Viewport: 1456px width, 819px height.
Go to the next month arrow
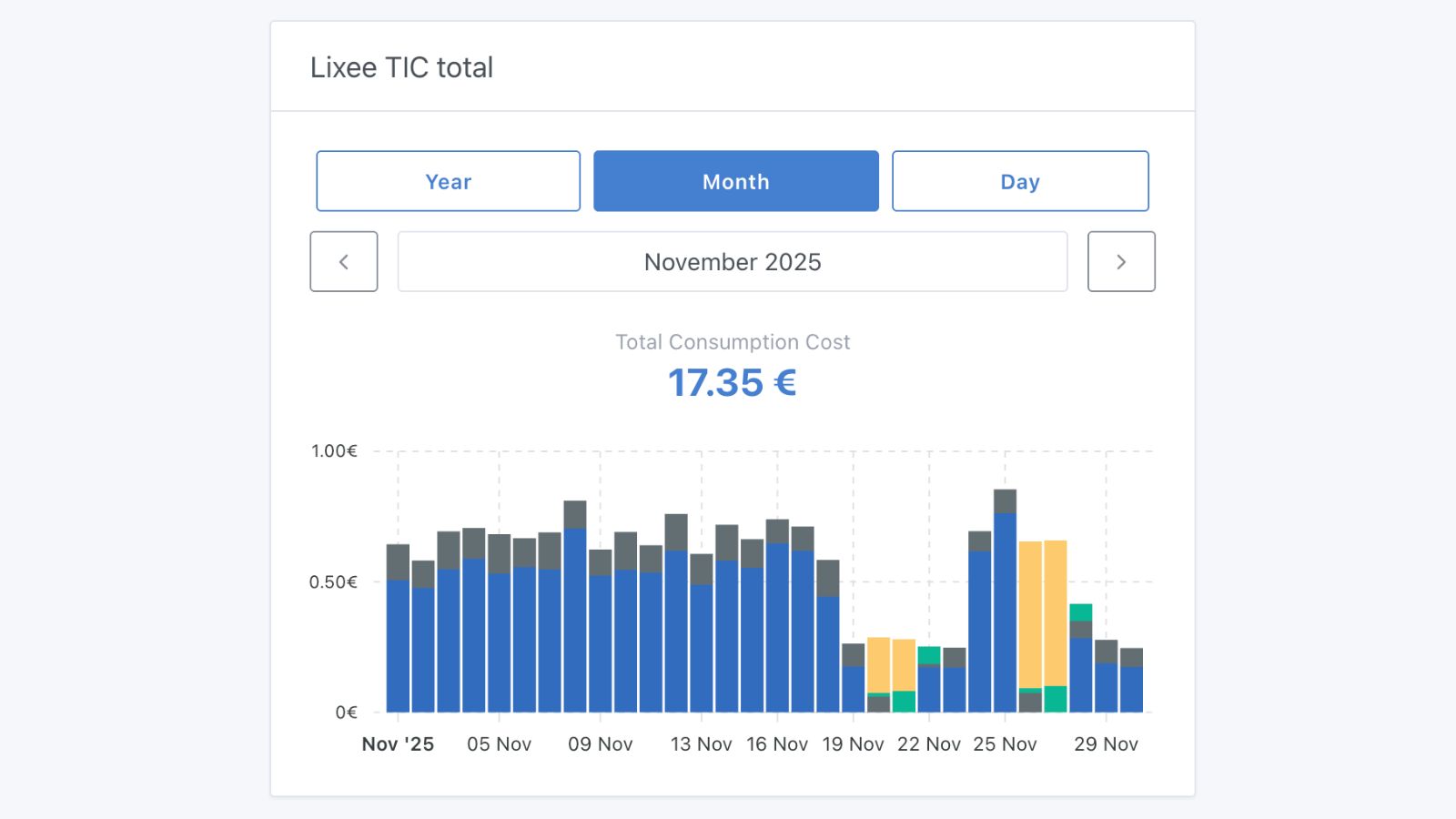pos(1121,261)
